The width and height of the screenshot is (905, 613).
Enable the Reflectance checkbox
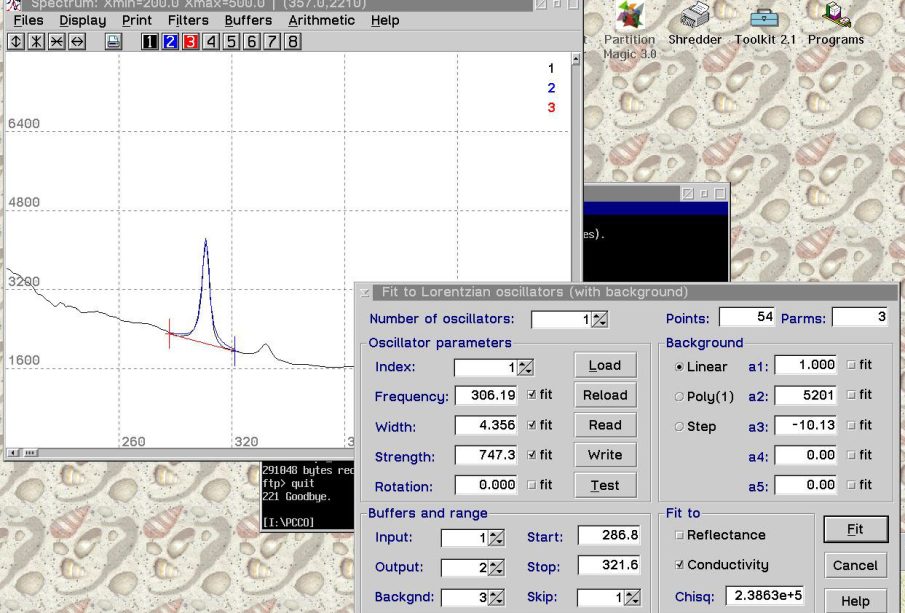pyautogui.click(x=680, y=536)
